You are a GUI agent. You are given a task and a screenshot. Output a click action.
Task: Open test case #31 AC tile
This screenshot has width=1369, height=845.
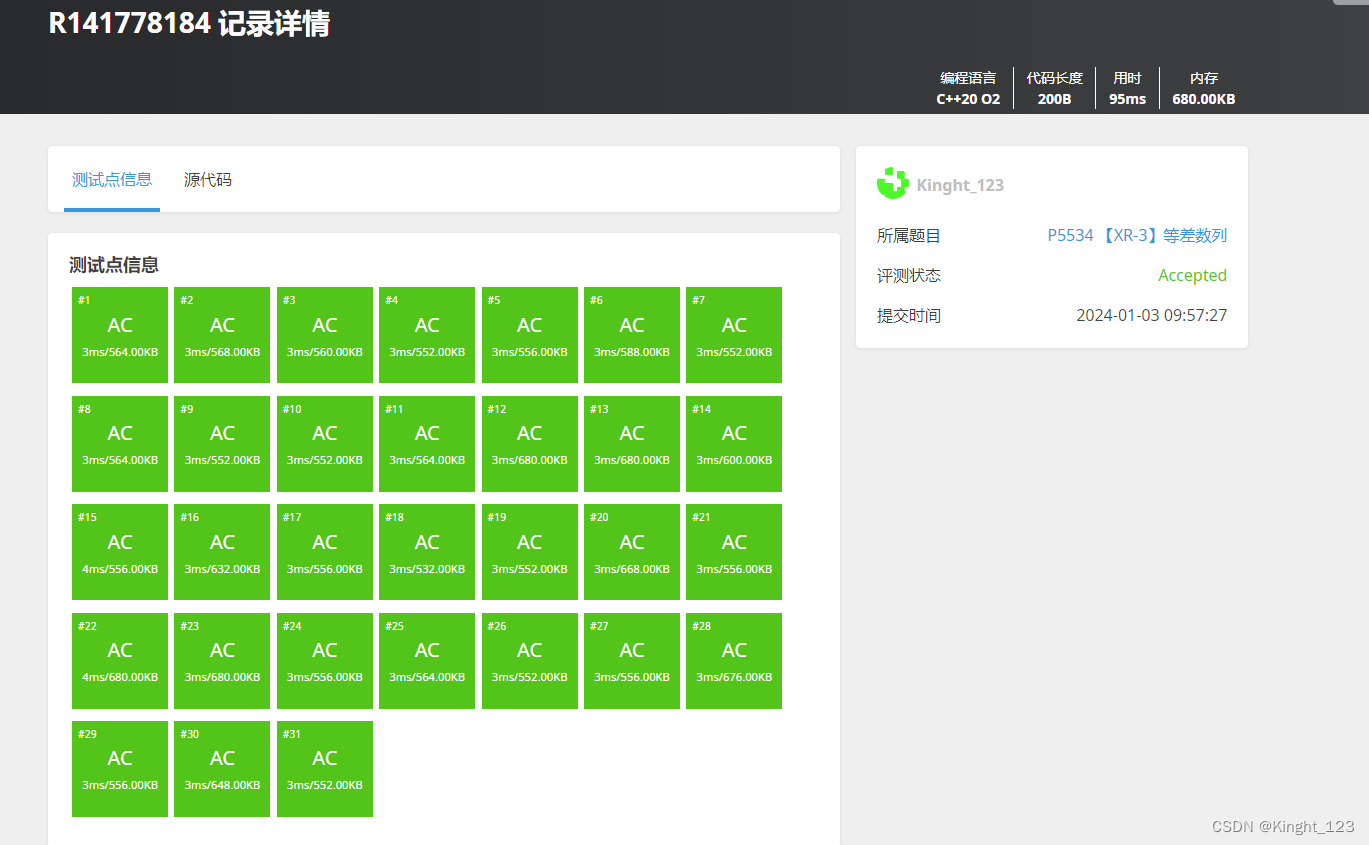pos(325,769)
